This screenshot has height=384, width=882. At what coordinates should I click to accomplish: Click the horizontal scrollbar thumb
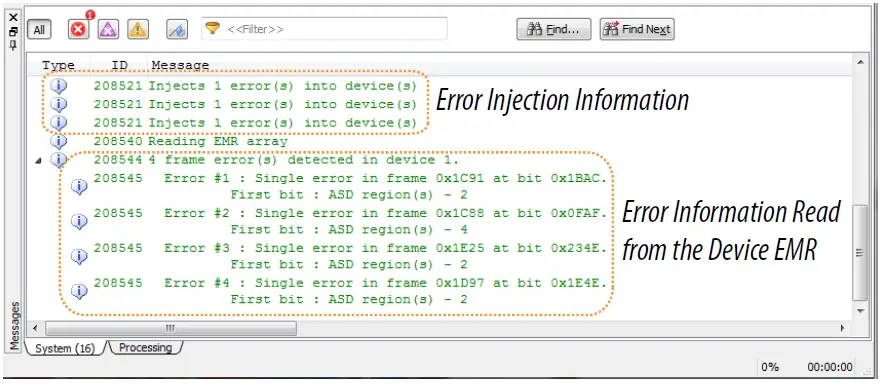point(171,328)
